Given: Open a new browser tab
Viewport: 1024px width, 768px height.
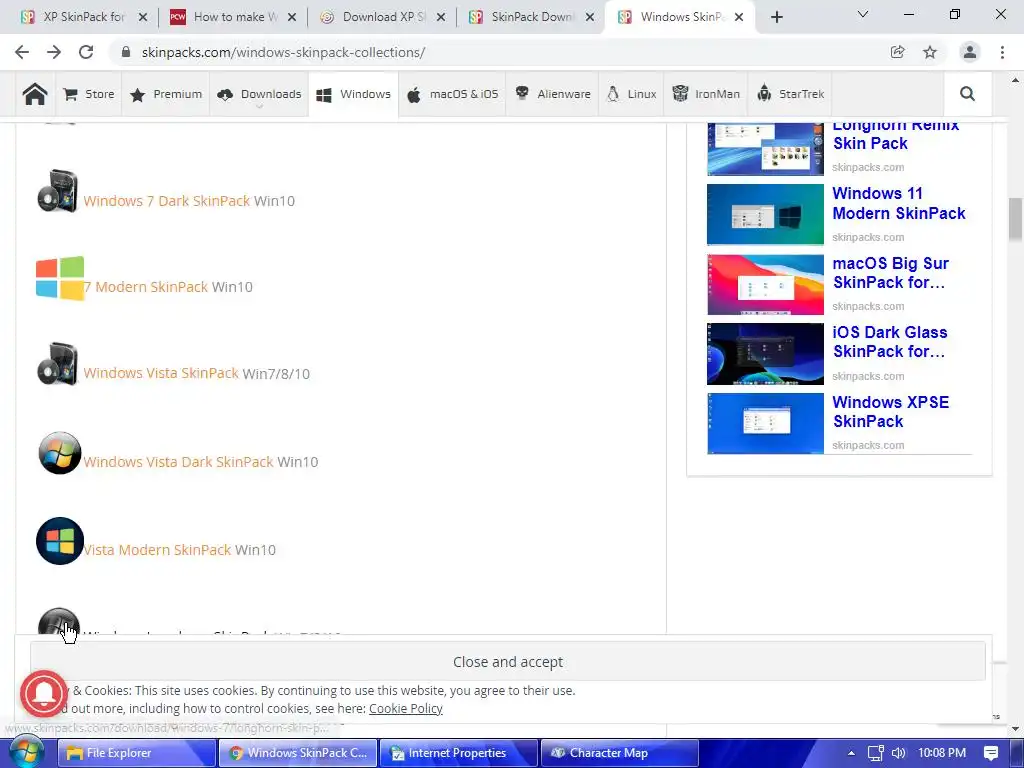Looking at the screenshot, I should (x=776, y=17).
